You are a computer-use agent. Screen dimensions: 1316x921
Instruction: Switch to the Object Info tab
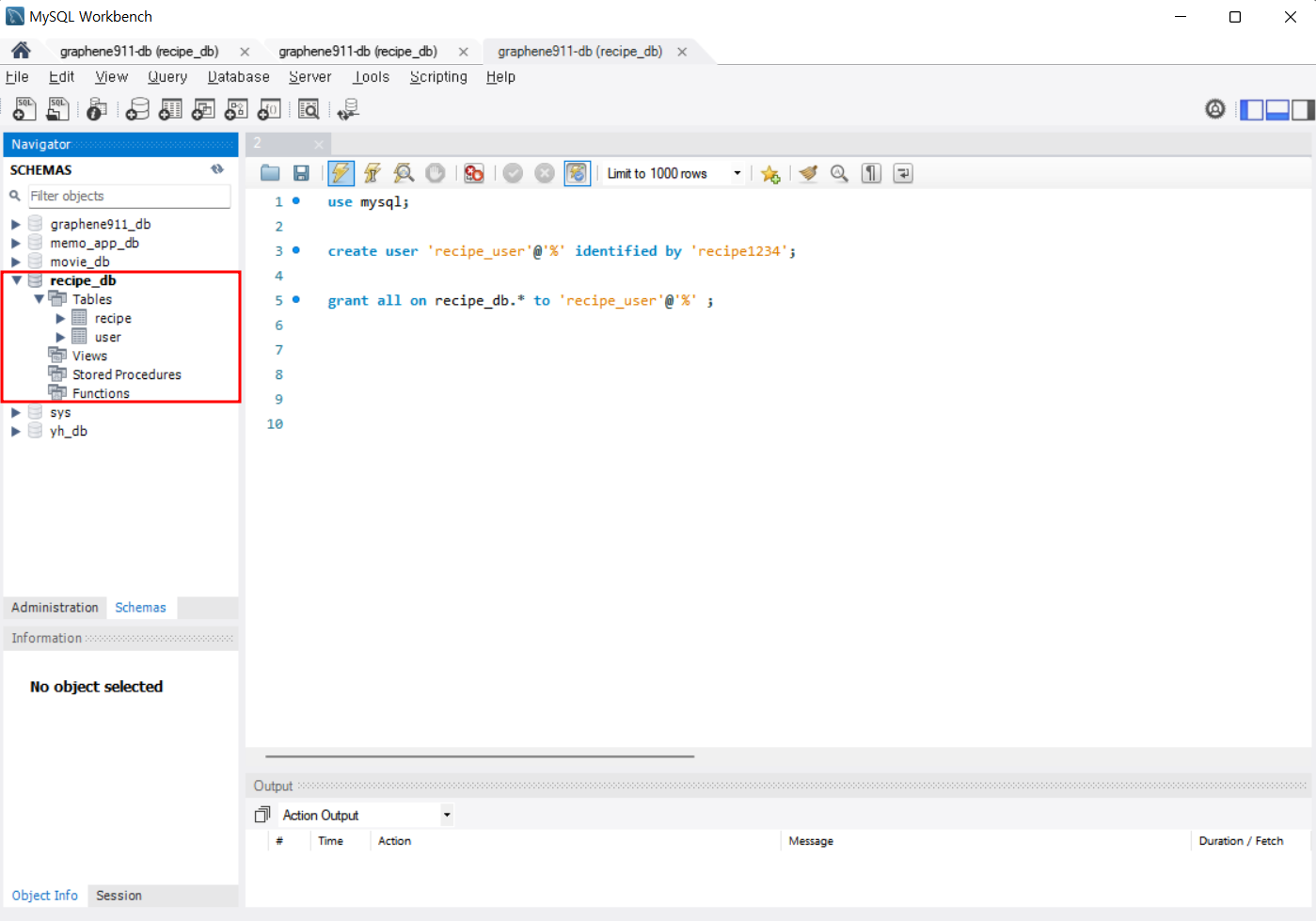pyautogui.click(x=45, y=896)
